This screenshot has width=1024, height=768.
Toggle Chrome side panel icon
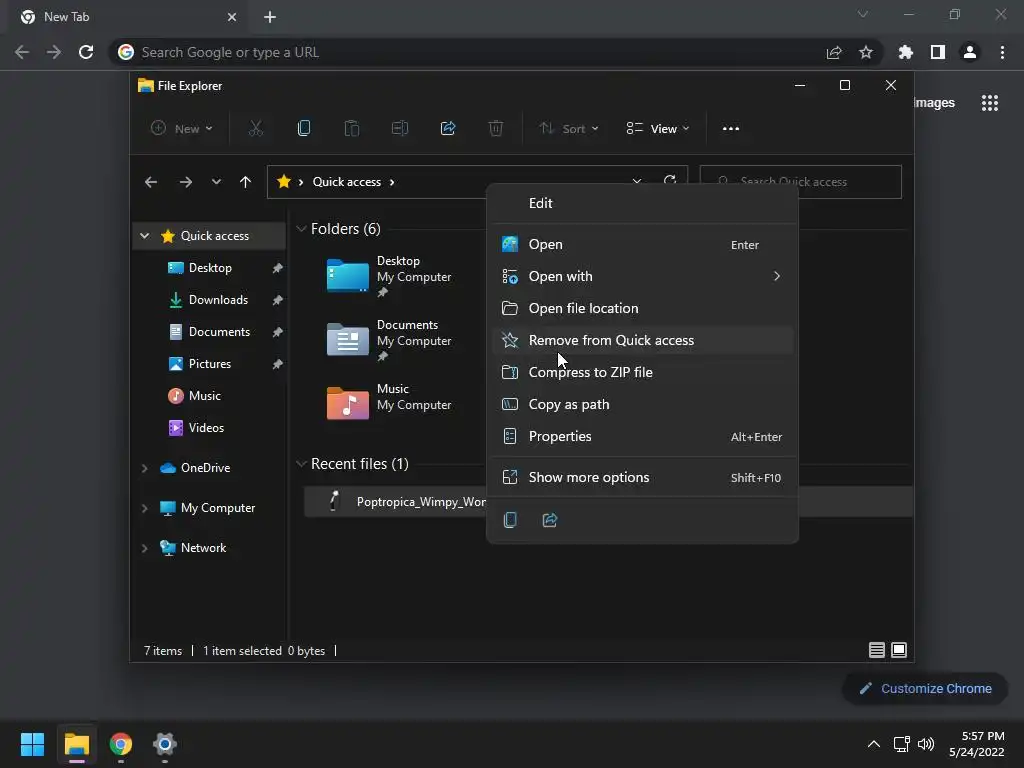tap(938, 52)
